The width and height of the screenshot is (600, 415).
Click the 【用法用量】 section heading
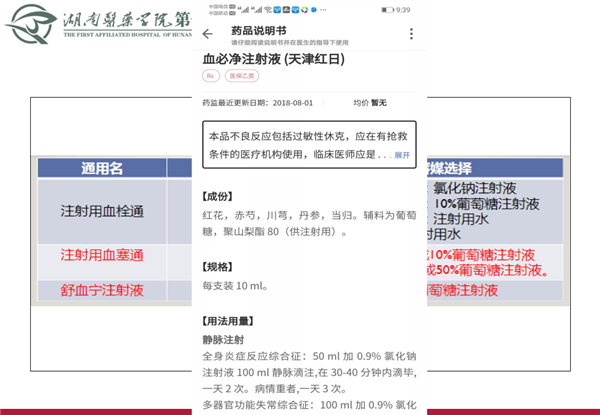[x=228, y=321]
